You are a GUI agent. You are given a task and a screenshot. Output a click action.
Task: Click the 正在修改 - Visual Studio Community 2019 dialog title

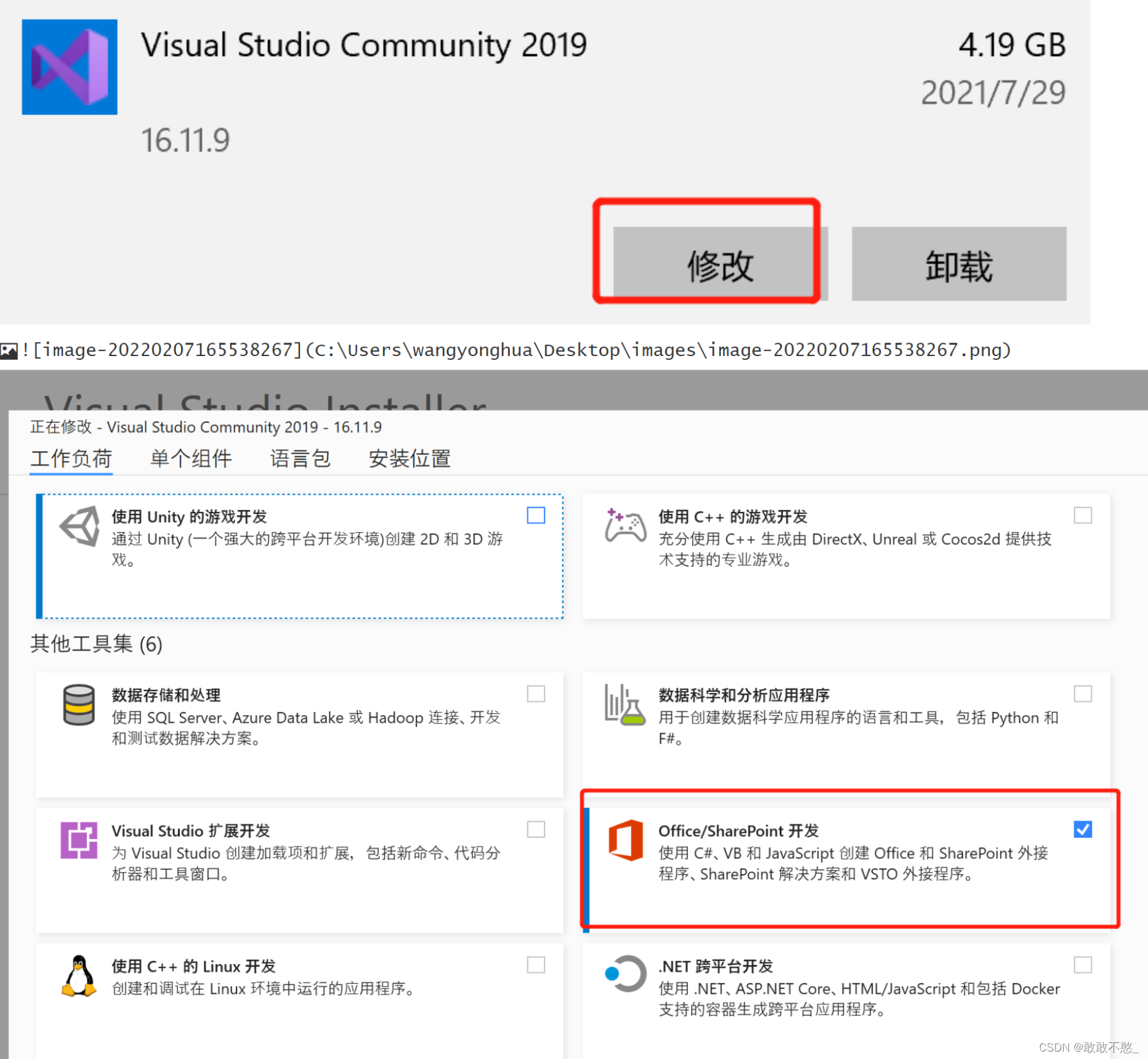tap(206, 427)
